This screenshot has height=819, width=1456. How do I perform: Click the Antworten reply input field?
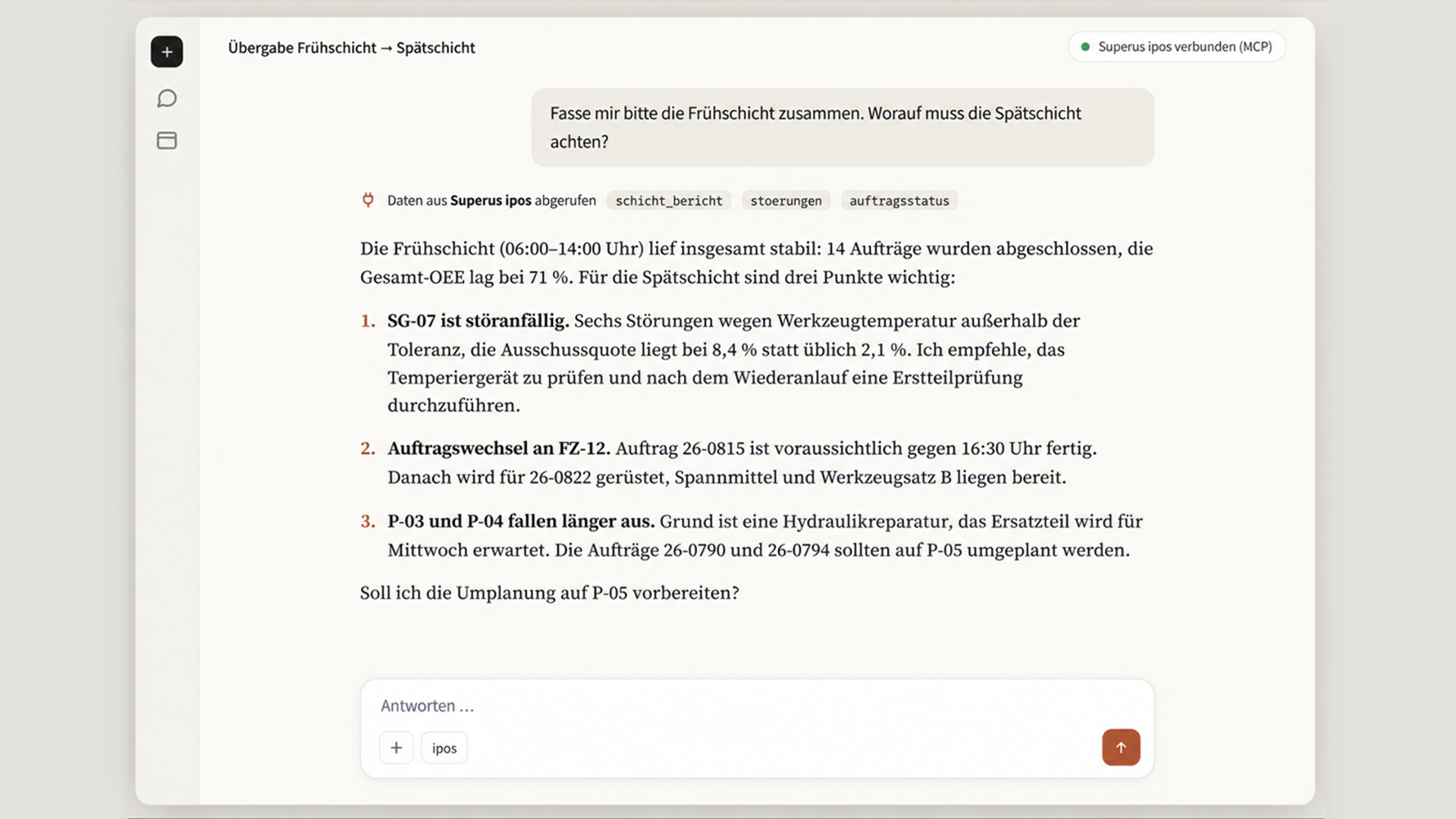[757, 706]
